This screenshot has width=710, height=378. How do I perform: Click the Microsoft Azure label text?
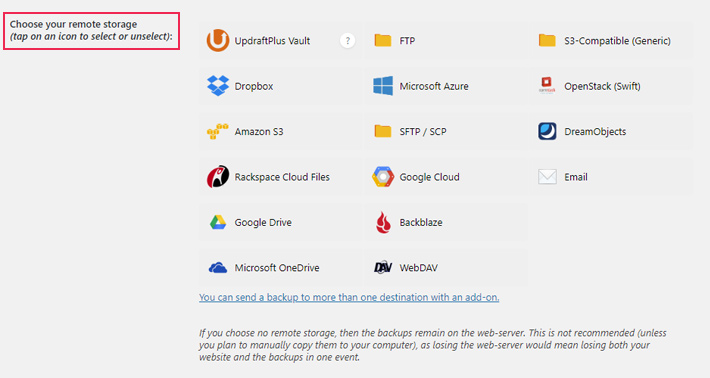tap(434, 86)
